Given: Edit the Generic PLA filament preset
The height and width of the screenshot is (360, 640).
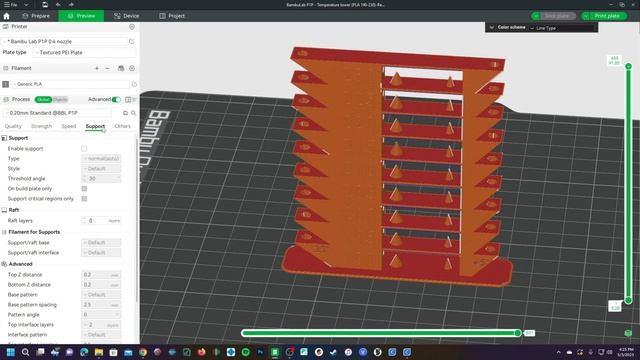Looking at the screenshot, I should [134, 84].
